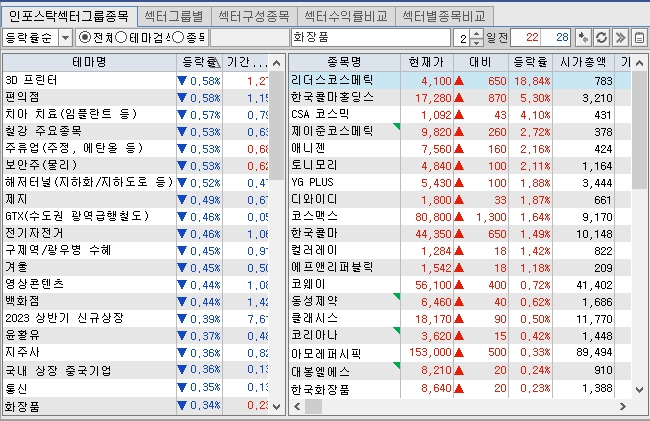
Task: Sort by 현재가 column header
Action: click(x=427, y=63)
